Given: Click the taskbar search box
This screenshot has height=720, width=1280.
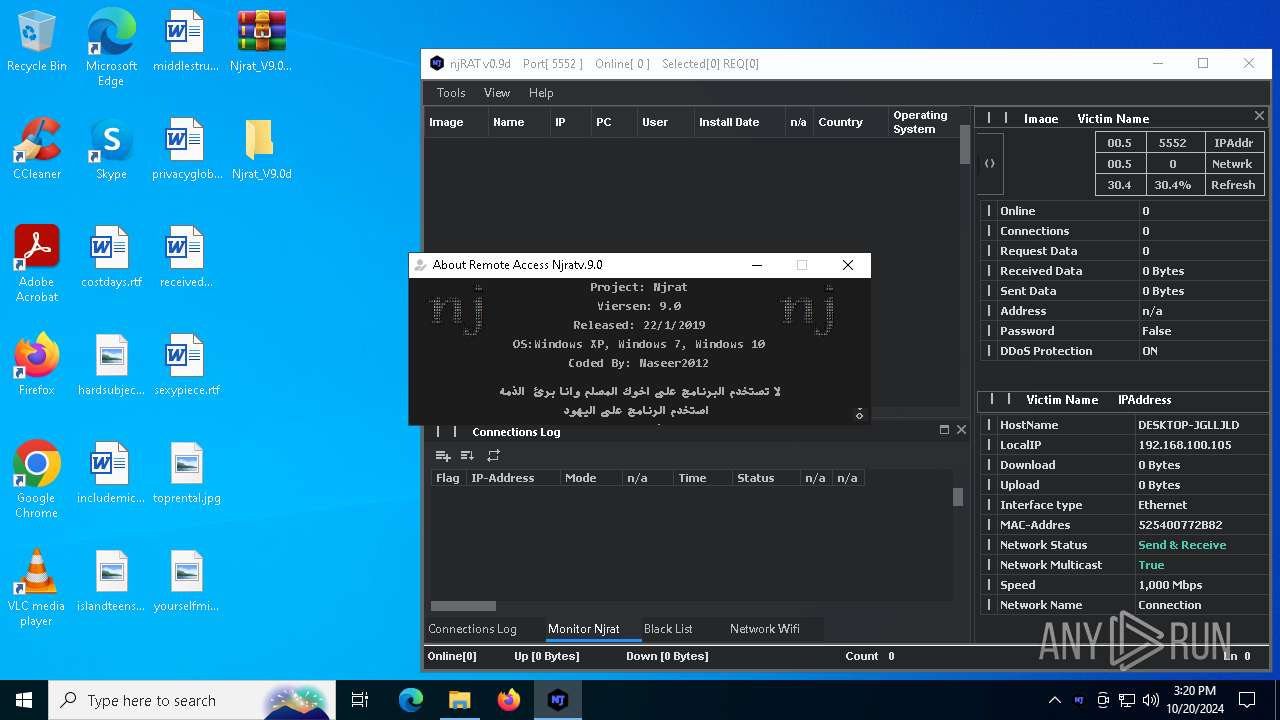Looking at the screenshot, I should click(x=192, y=700).
